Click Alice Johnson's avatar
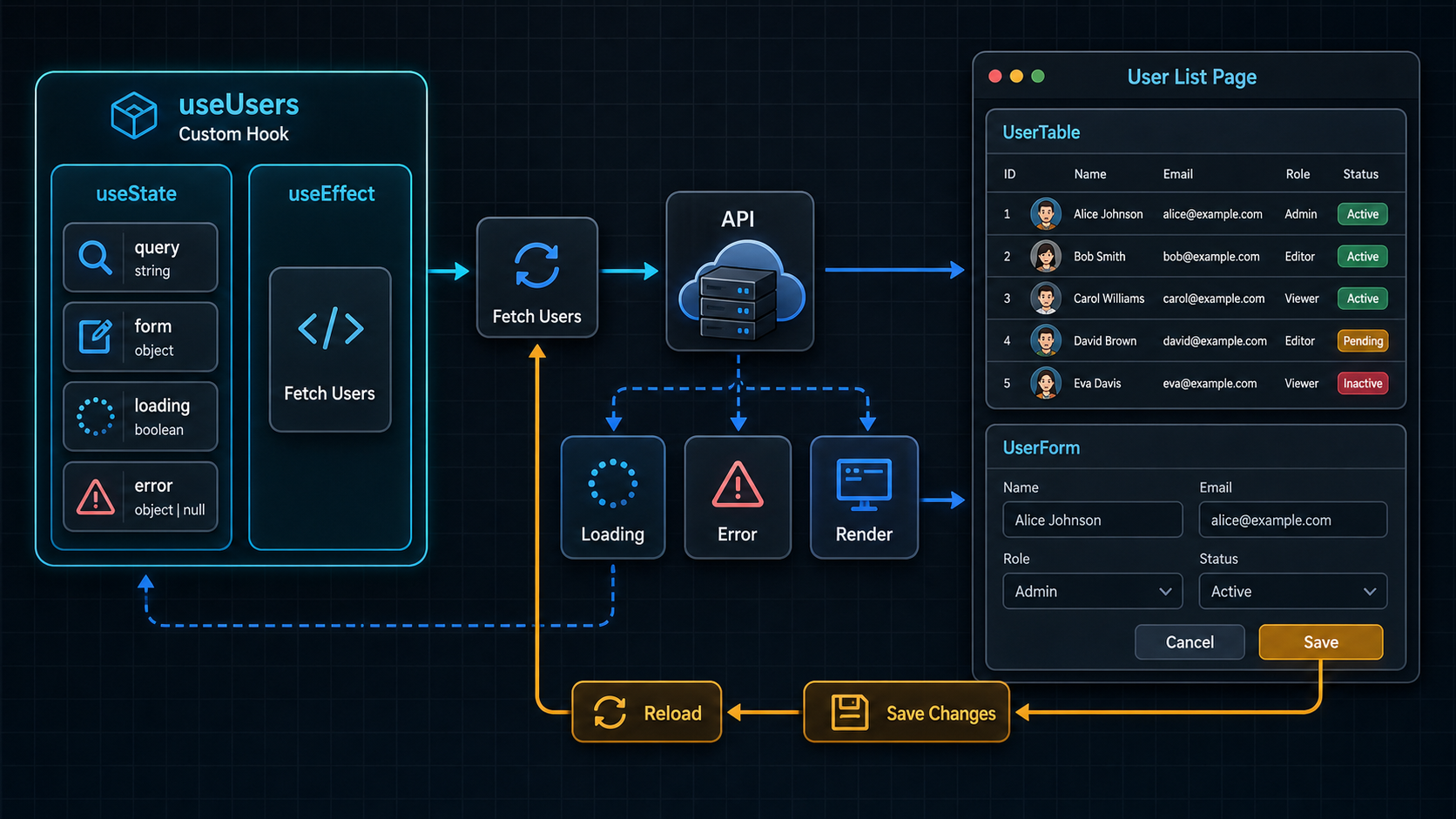This screenshot has width=1456, height=819. (x=1046, y=214)
